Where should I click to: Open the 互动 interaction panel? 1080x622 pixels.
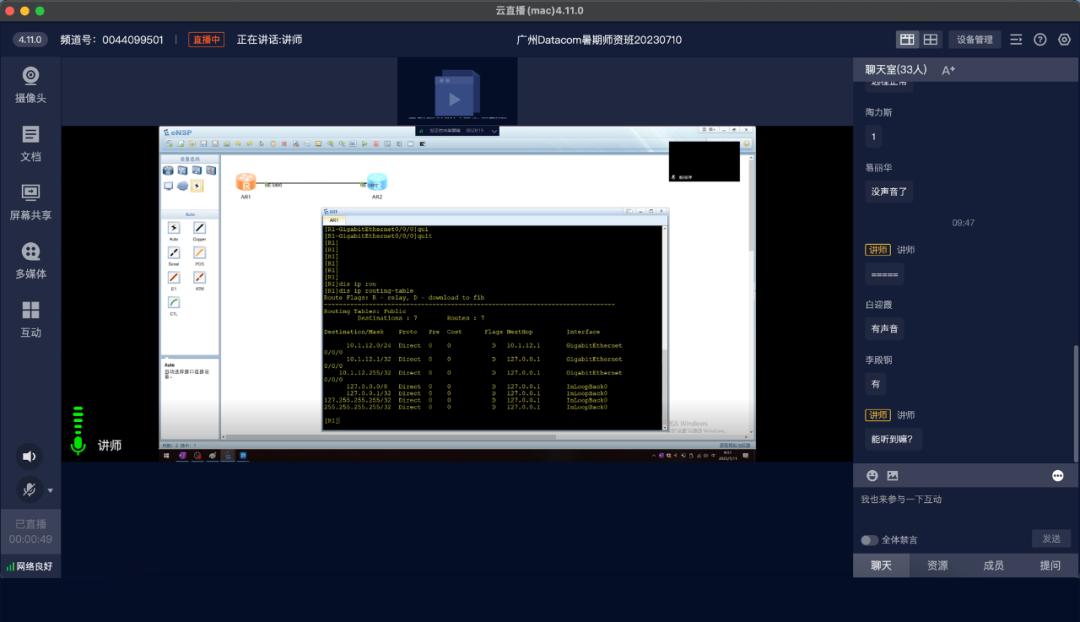pyautogui.click(x=30, y=318)
